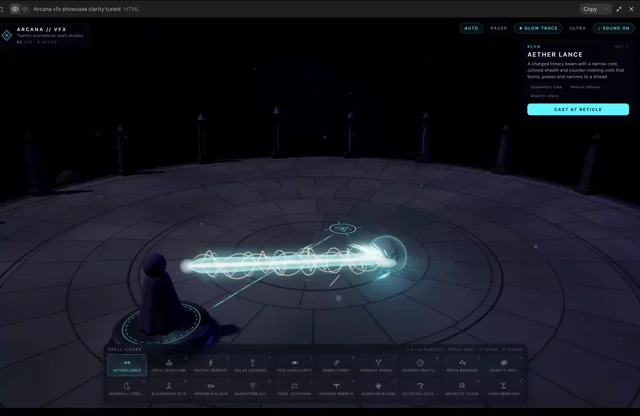Select the Phoenix Rebirth spell icon
The width and height of the screenshot is (640, 416).
click(336, 388)
